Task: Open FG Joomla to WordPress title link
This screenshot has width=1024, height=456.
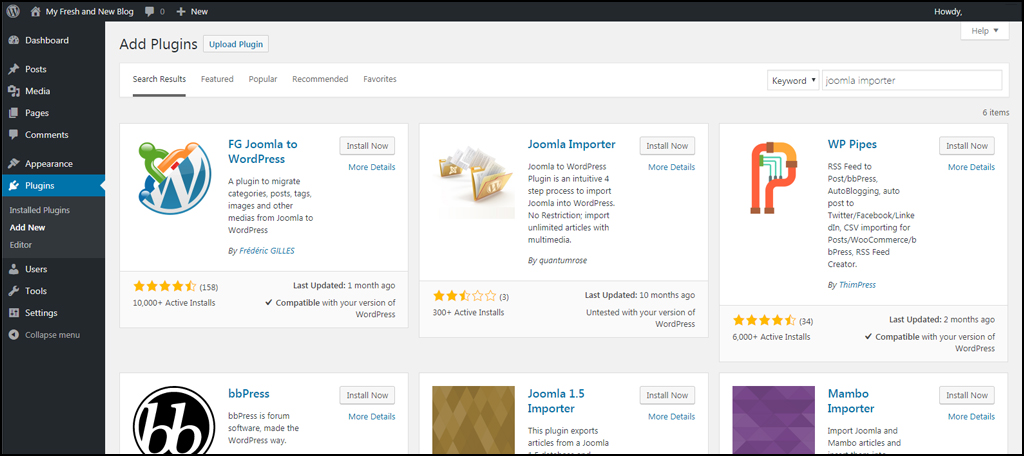Action: coord(263,152)
